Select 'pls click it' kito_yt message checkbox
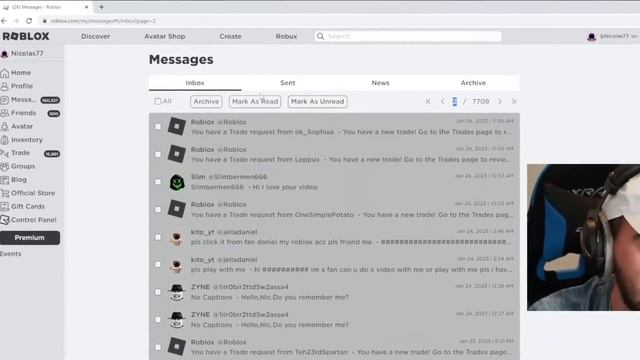This screenshot has width=640, height=360. tap(158, 237)
